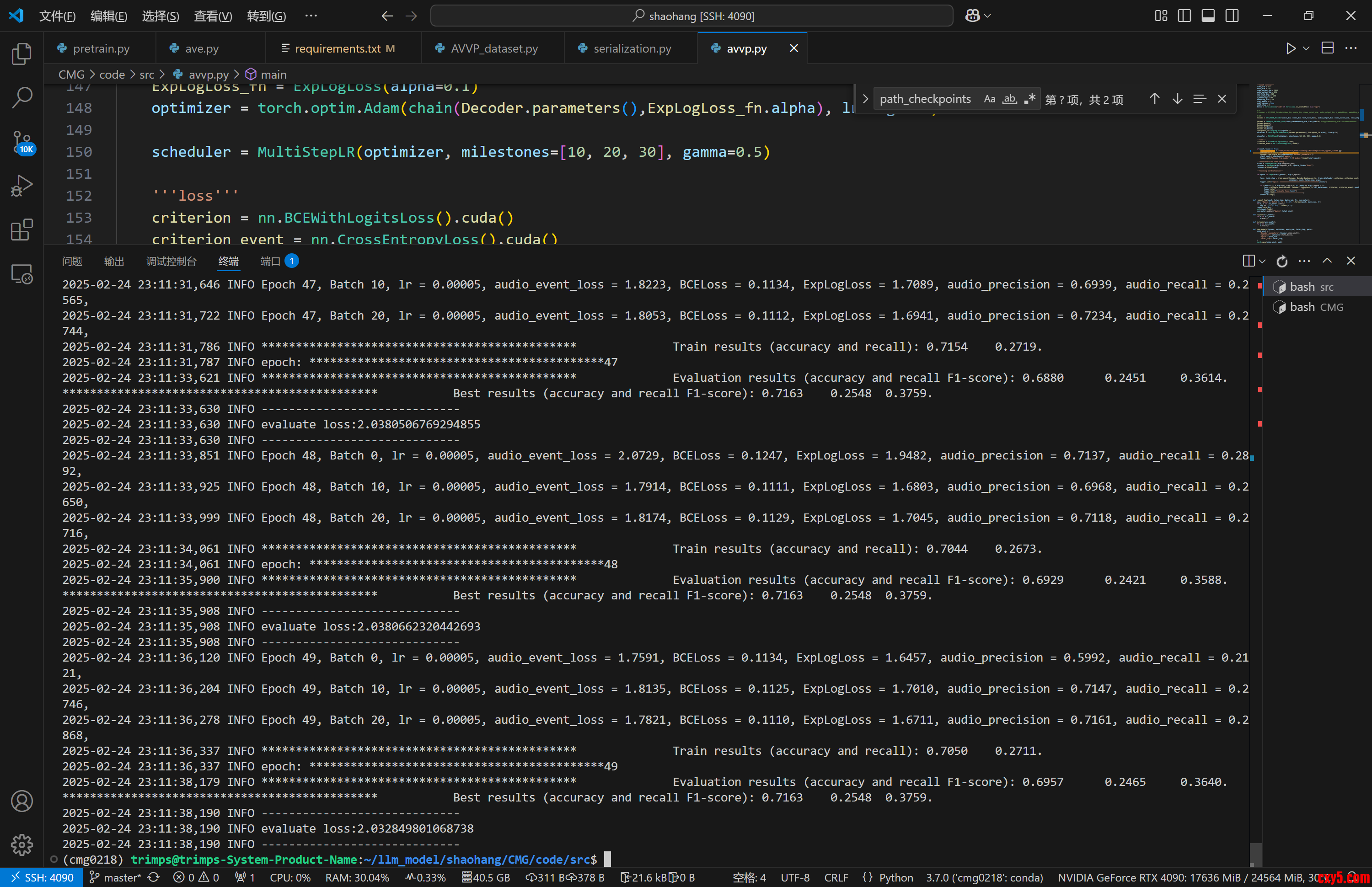
Task: Go to next match in find widget
Action: click(1177, 99)
